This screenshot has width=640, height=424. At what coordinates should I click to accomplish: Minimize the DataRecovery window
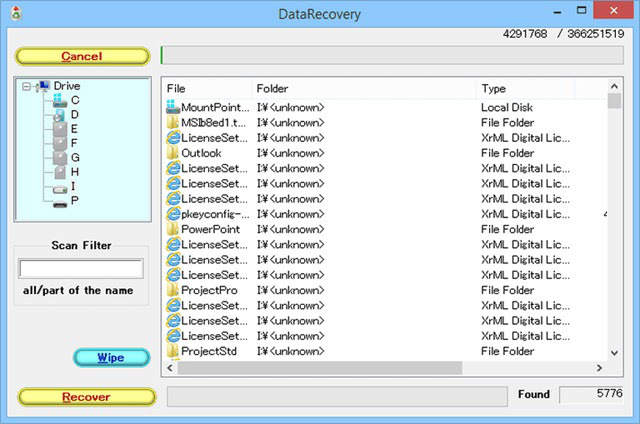click(557, 12)
